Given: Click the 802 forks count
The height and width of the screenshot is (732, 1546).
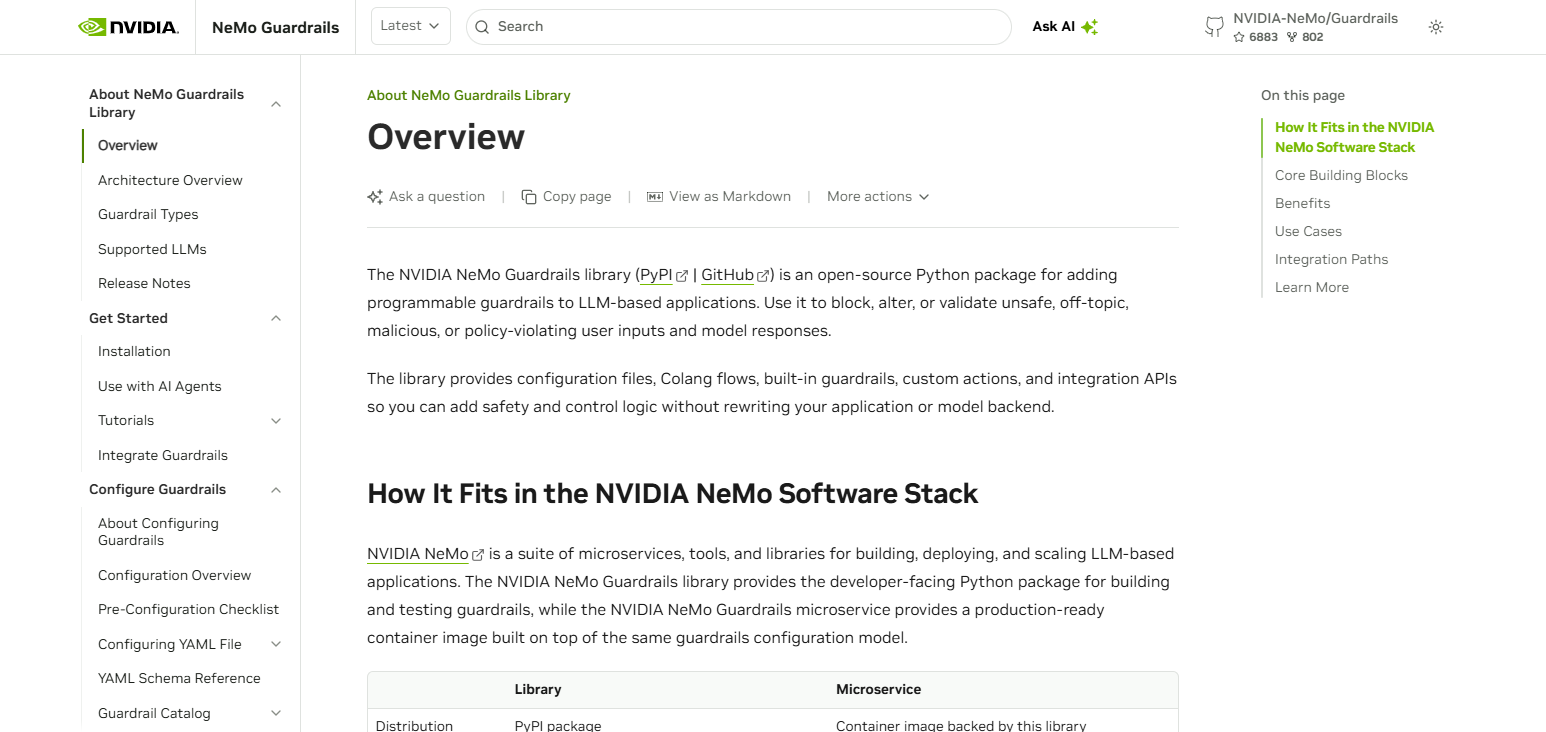Looking at the screenshot, I should coord(1305,37).
